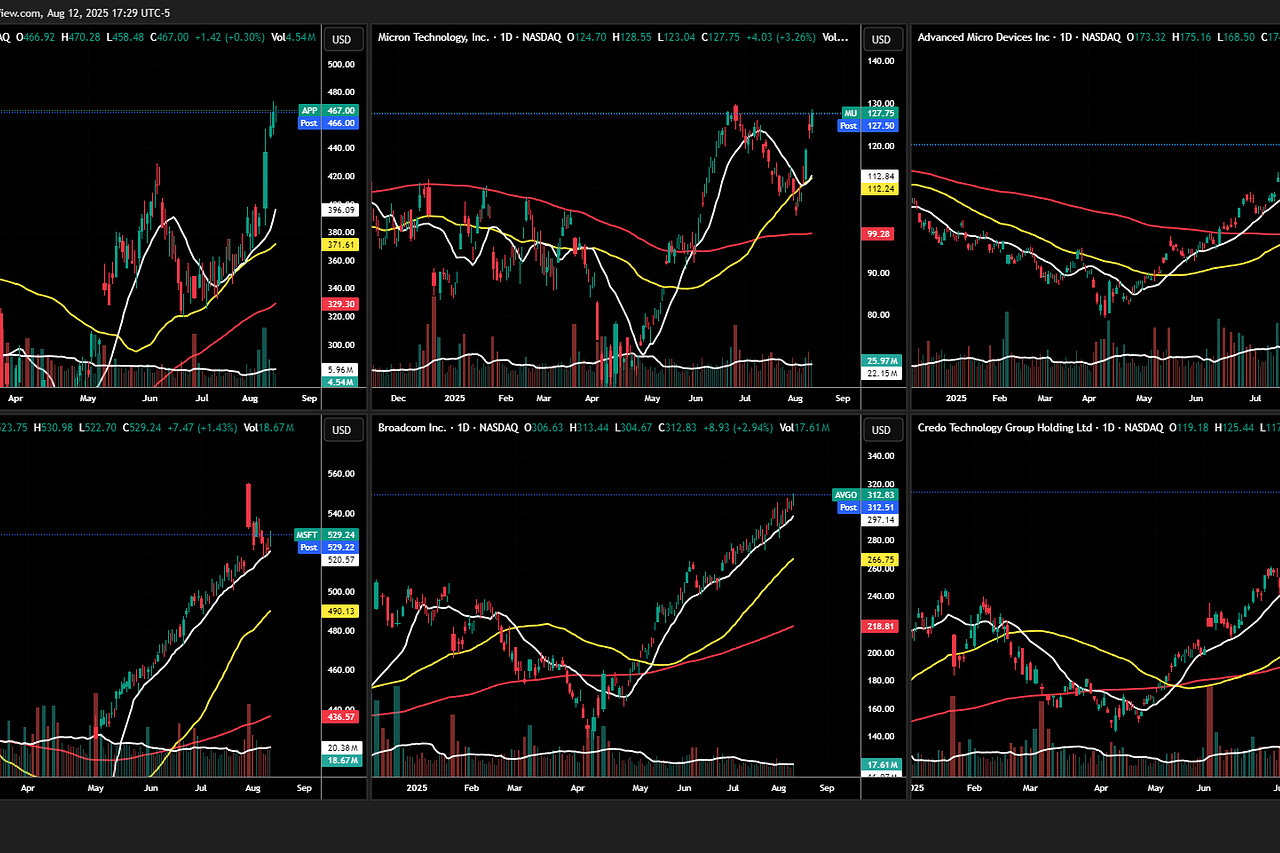
Task: Select the AVGO 312.83 price label
Action: click(x=865, y=495)
